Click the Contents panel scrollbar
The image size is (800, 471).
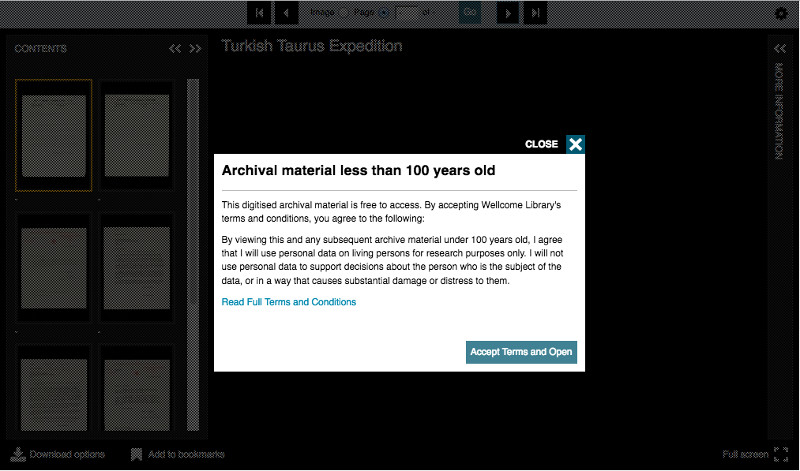click(193, 255)
